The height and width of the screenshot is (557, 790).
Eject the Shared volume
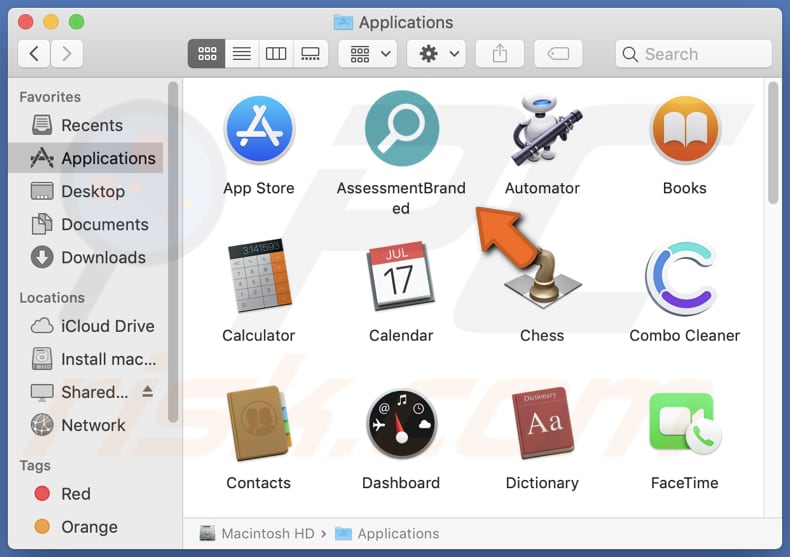click(x=148, y=391)
